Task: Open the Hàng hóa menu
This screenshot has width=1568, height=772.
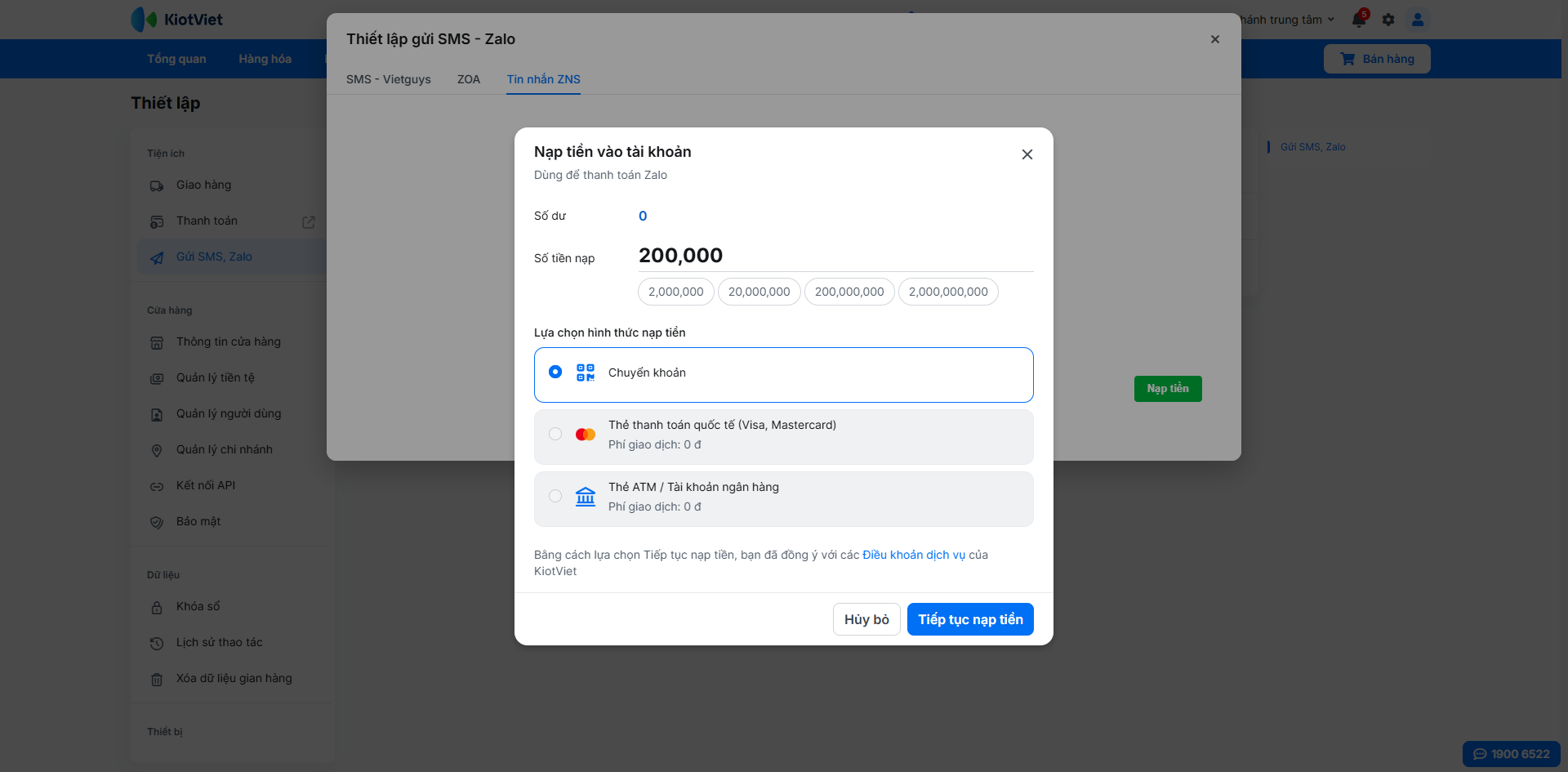Action: [x=265, y=59]
